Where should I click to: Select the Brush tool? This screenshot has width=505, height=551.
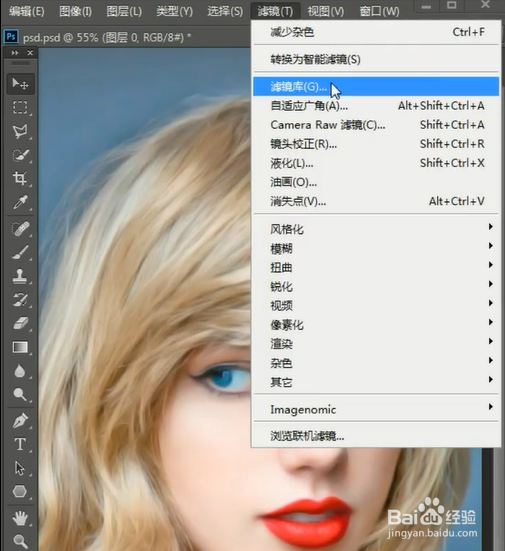(x=20, y=252)
